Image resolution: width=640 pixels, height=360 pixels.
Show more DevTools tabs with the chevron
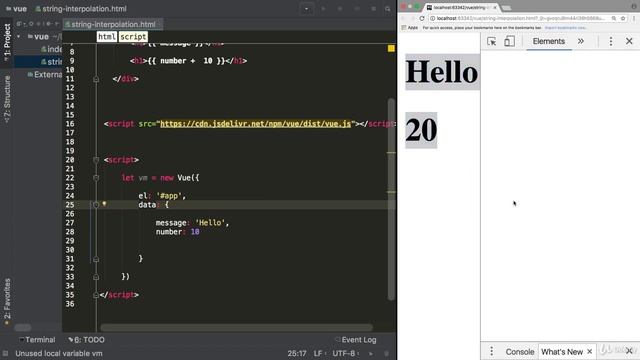tap(581, 41)
